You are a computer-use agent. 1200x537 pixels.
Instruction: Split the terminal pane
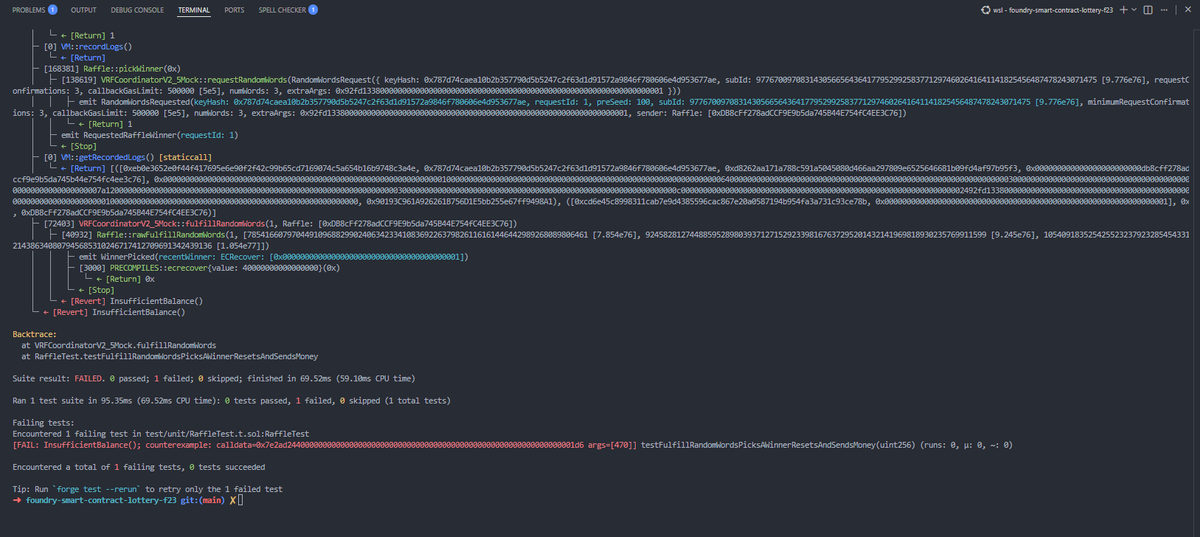click(x=1148, y=10)
